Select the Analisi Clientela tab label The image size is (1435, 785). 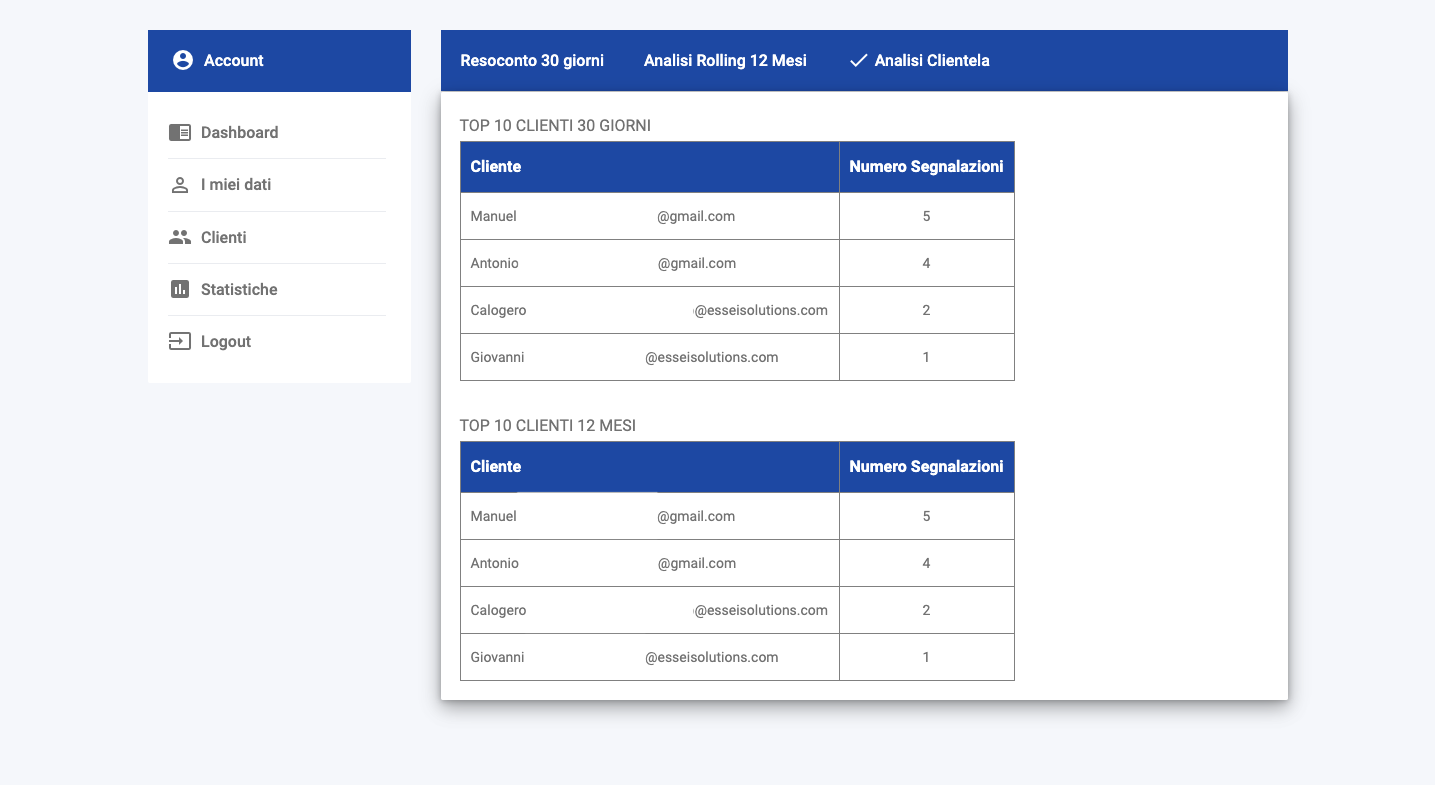pos(932,60)
